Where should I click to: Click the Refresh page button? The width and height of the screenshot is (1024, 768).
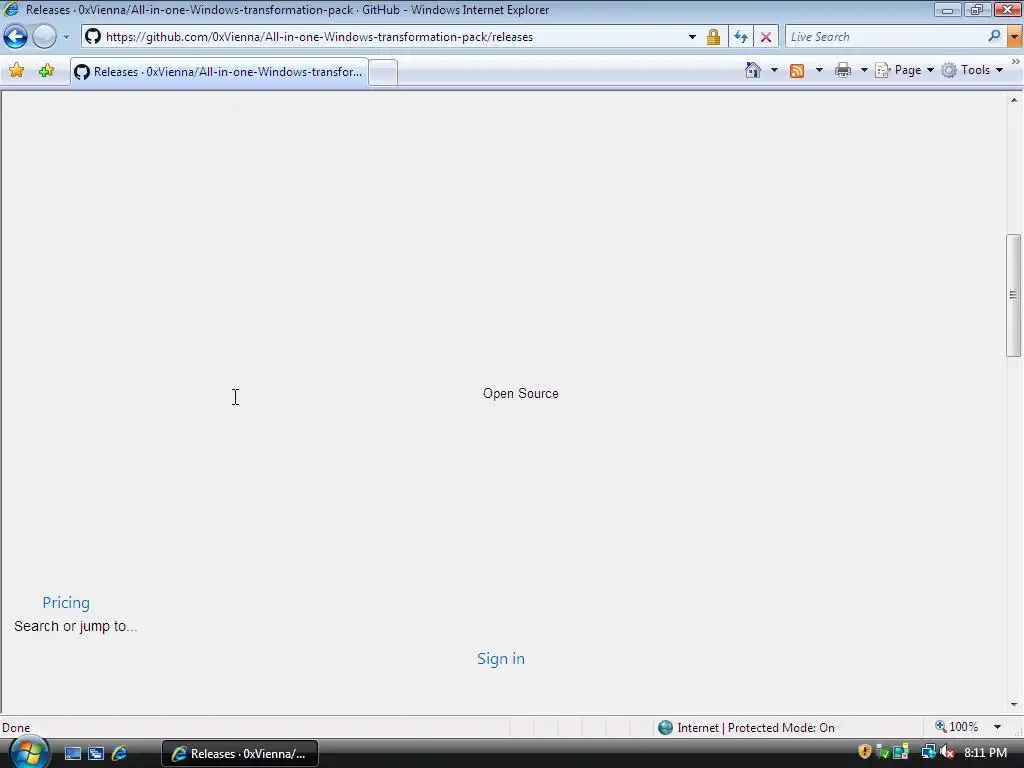(x=741, y=37)
